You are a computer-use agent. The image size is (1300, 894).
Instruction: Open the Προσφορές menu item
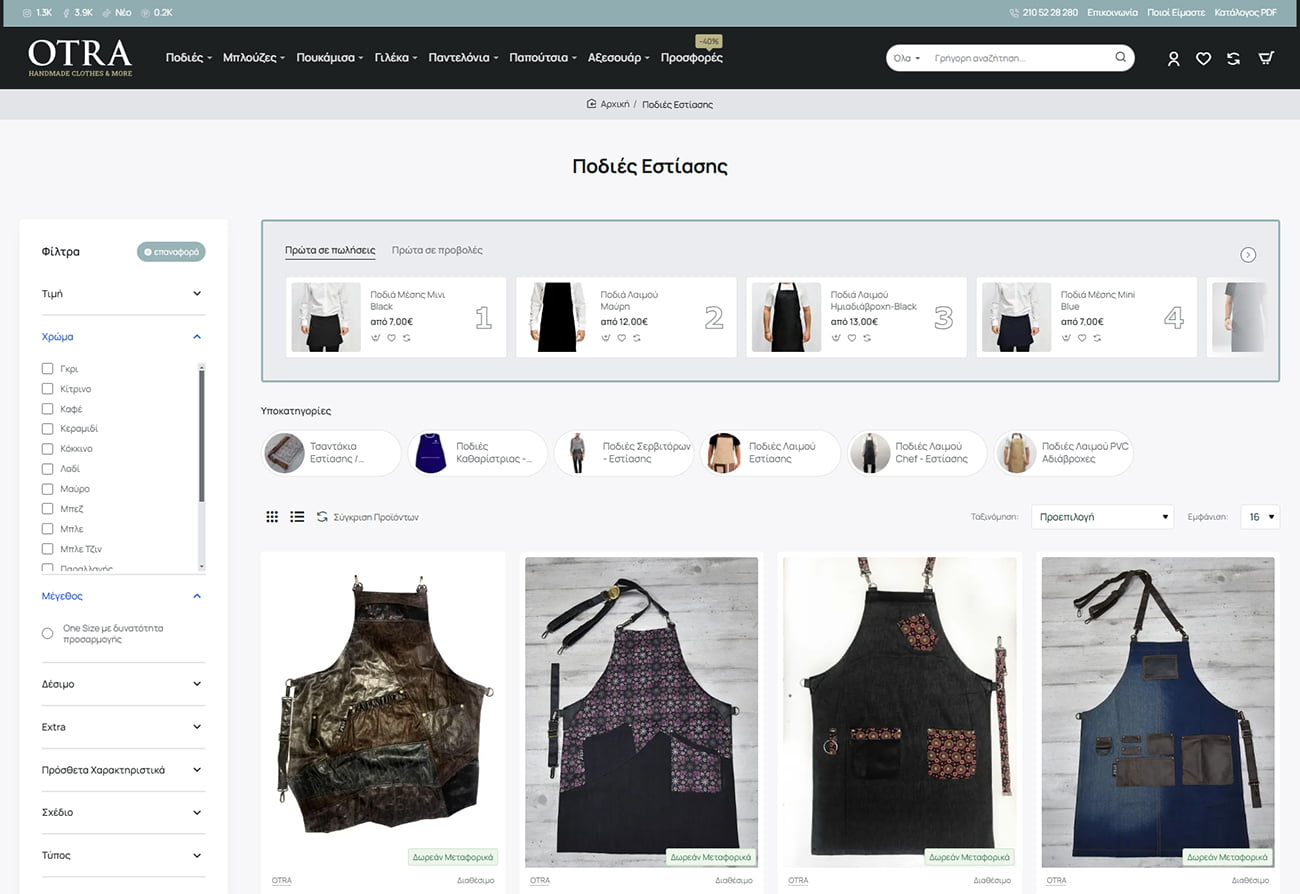691,58
